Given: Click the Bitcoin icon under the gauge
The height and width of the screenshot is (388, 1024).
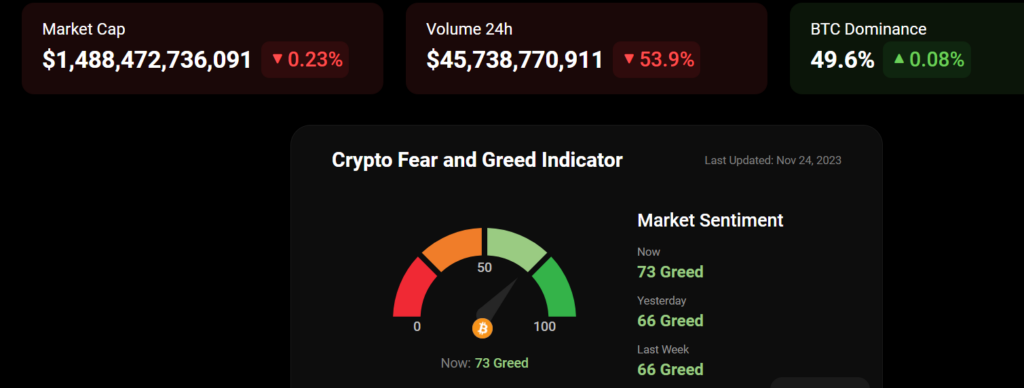Looking at the screenshot, I should click(x=483, y=329).
